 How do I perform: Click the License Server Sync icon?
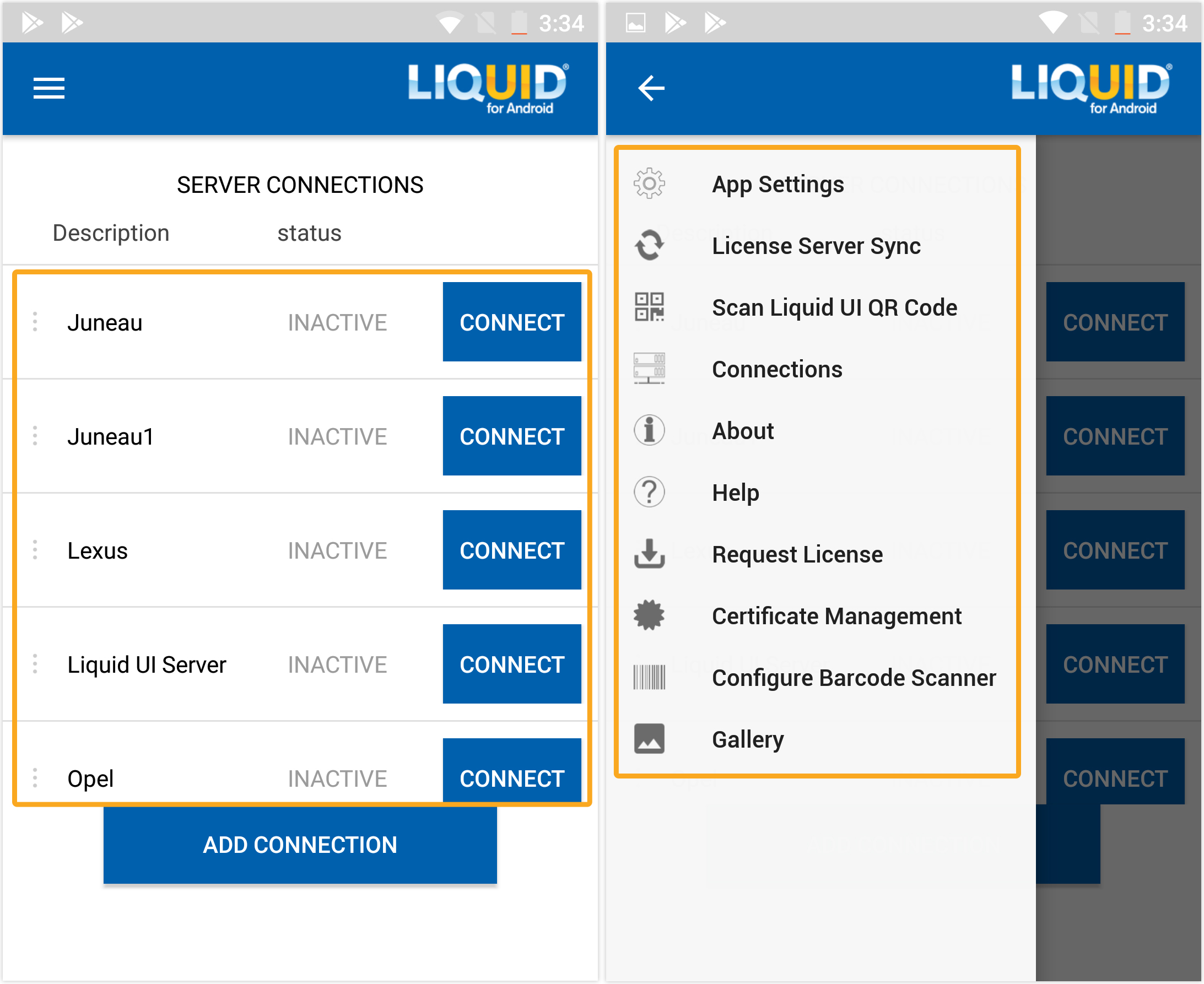click(x=649, y=245)
